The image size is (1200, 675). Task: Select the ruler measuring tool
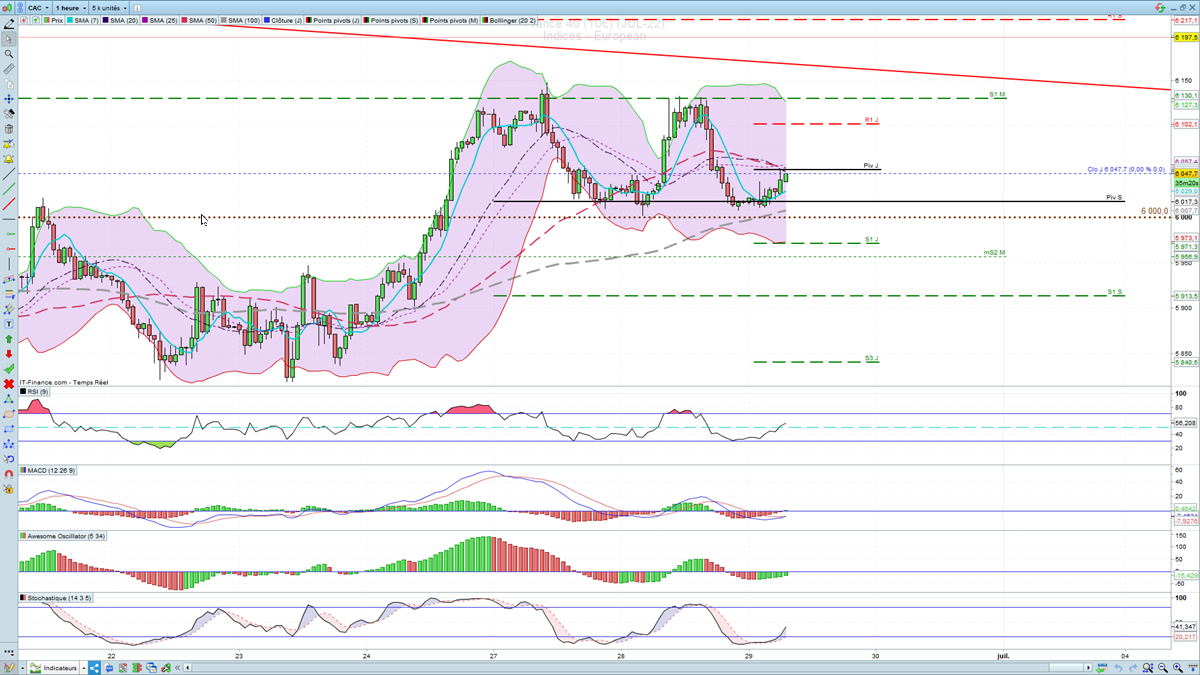tap(9, 69)
